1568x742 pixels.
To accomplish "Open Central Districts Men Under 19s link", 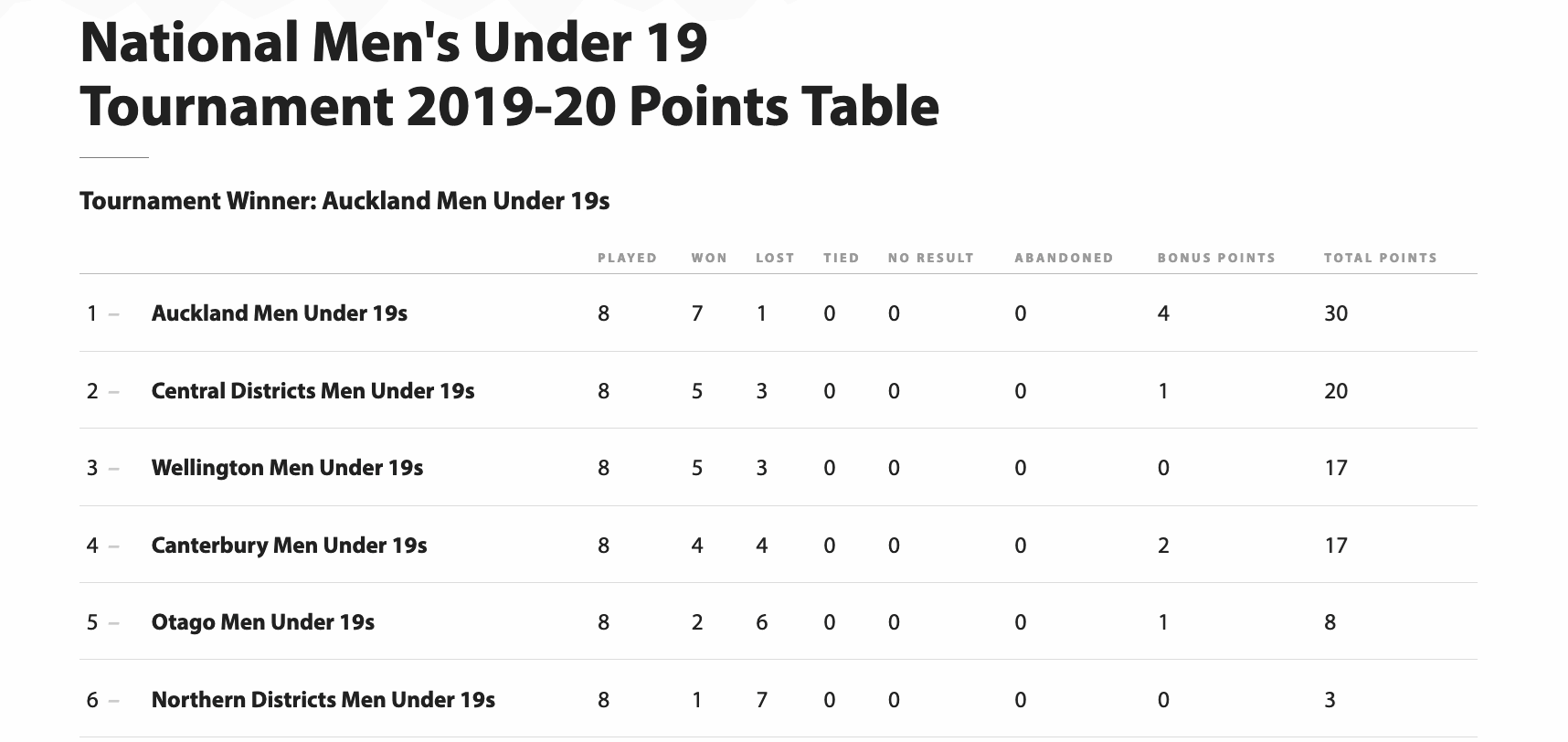I will tap(313, 391).
